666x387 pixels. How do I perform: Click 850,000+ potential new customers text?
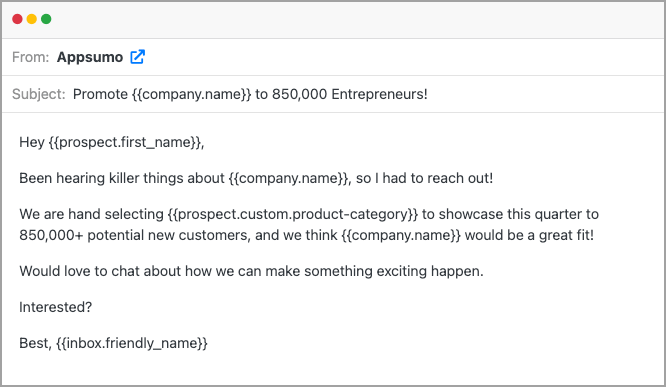point(134,235)
